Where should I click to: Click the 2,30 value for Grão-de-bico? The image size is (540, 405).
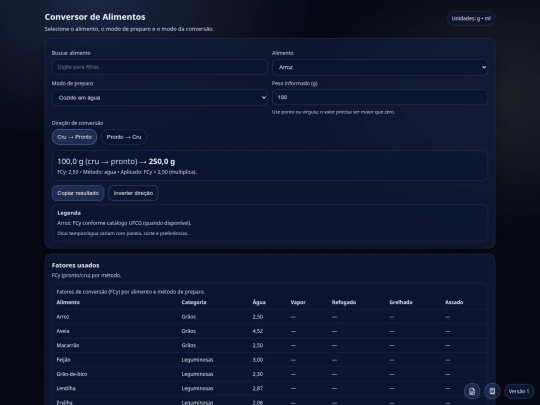coord(258,374)
